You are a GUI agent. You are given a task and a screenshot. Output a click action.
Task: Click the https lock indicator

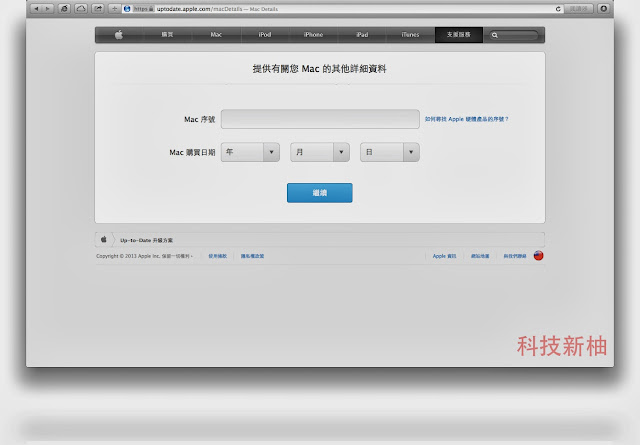click(144, 9)
